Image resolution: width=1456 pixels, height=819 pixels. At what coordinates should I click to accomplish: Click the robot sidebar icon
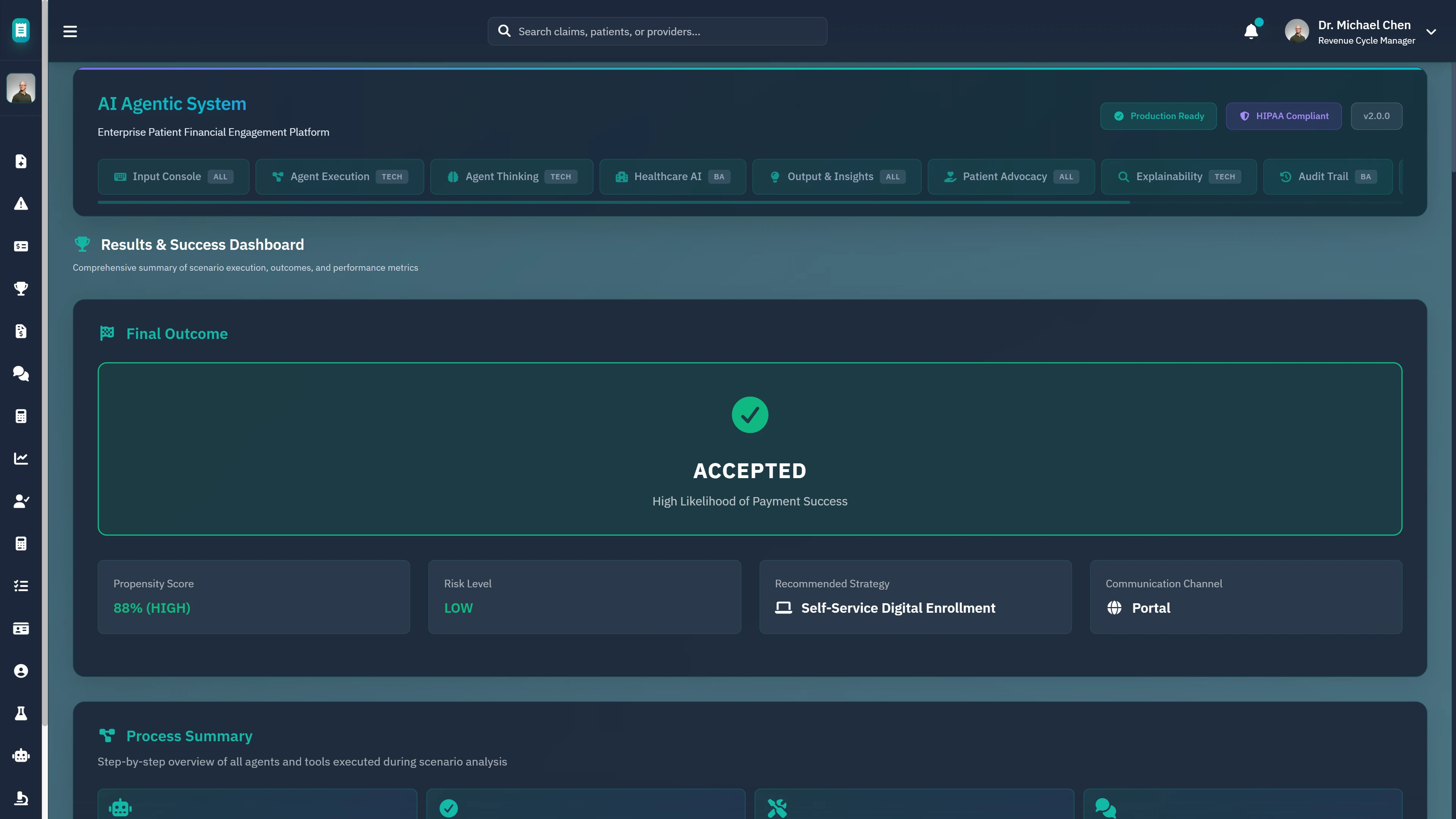tap(21, 756)
